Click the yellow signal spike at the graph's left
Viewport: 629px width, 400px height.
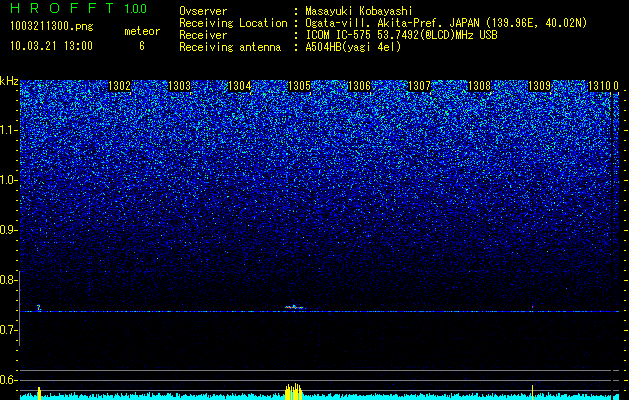coord(39,393)
